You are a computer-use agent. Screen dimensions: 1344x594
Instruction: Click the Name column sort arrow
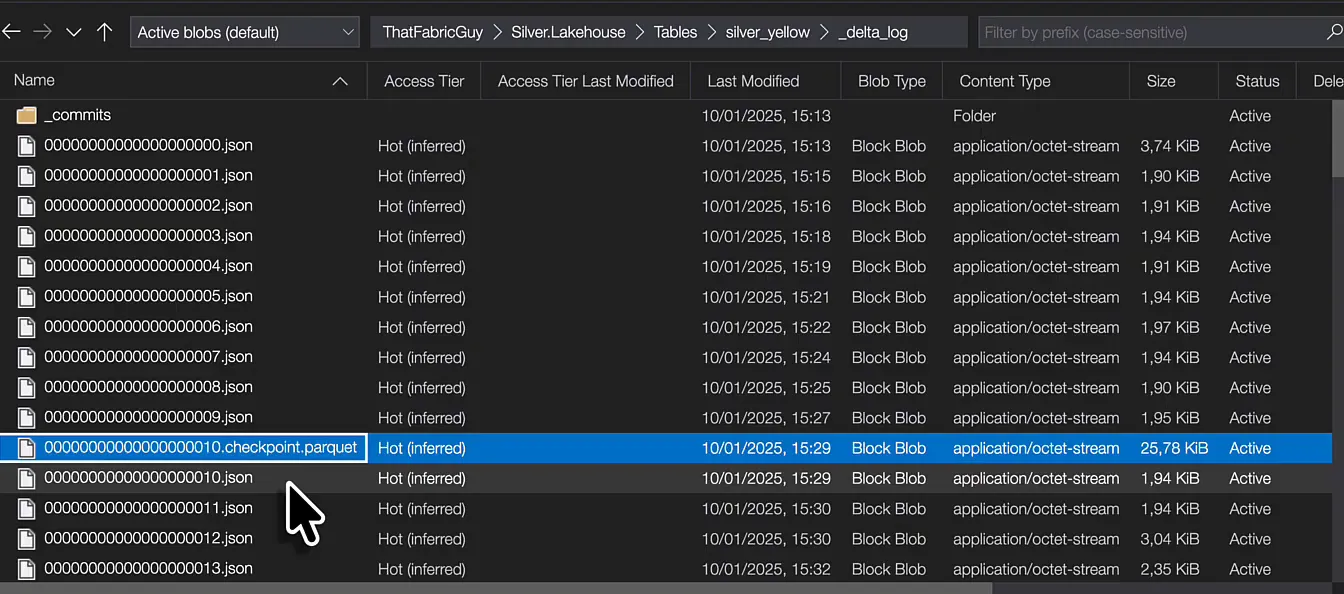pos(340,81)
